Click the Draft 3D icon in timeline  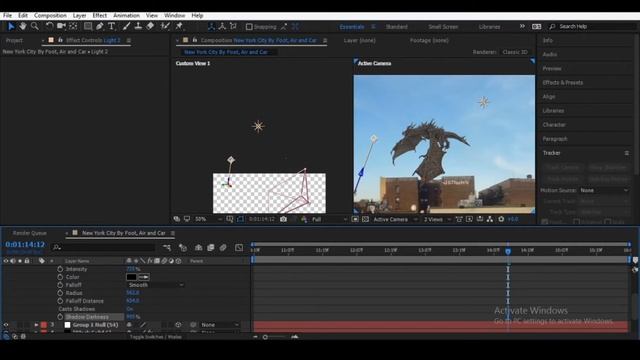click(x=183, y=247)
